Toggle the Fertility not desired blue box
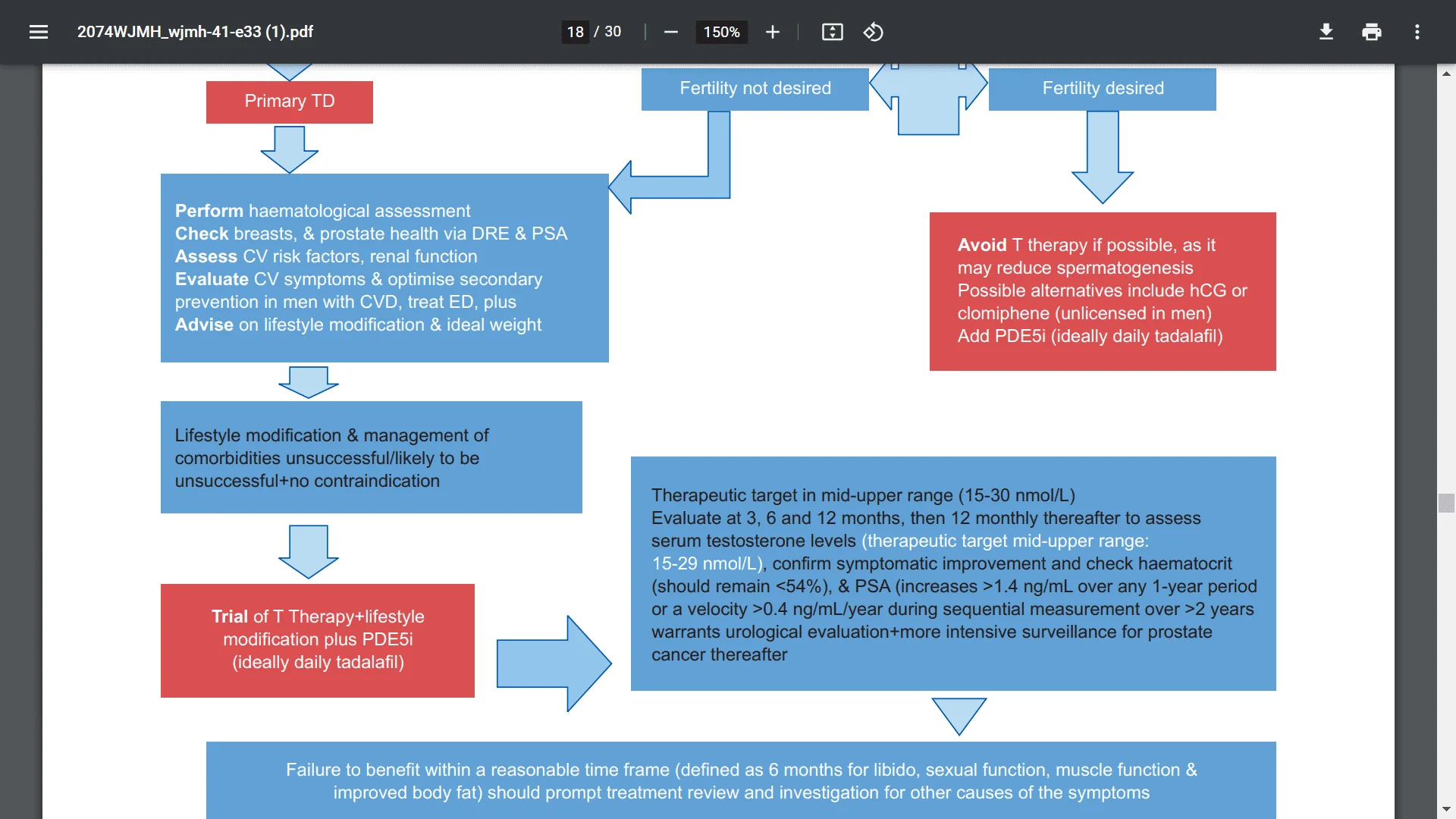Viewport: 1456px width, 819px height. tap(754, 88)
